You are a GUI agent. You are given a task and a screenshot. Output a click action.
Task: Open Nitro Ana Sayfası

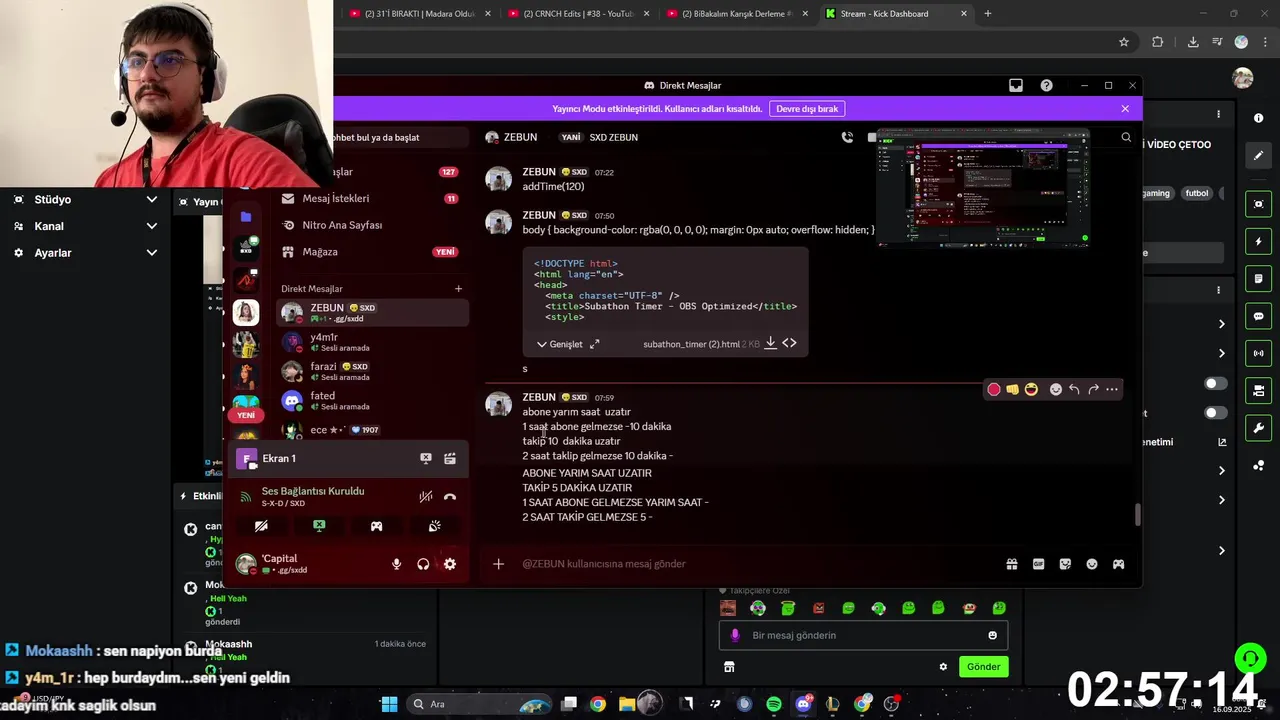coord(371,225)
